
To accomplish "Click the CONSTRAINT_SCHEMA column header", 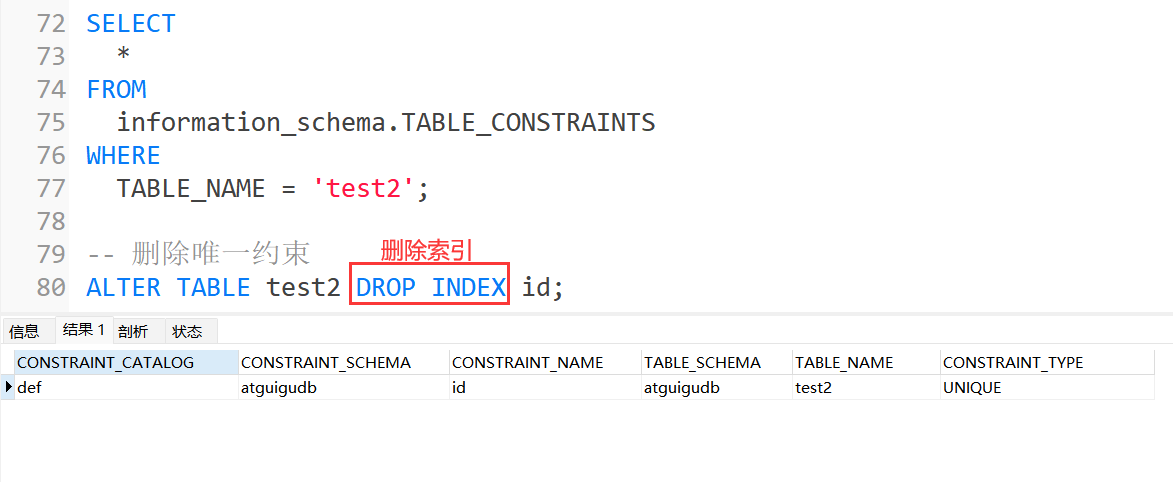I will [x=326, y=362].
